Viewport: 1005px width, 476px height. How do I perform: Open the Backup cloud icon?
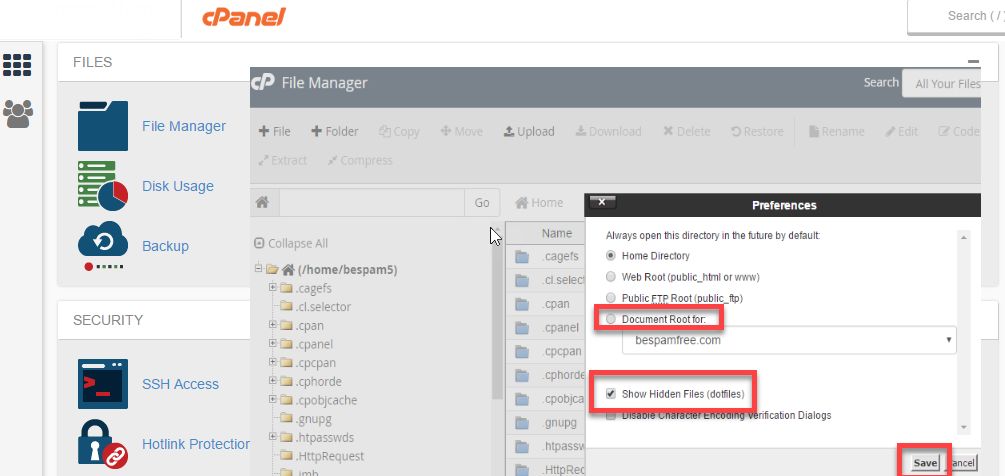click(x=103, y=245)
